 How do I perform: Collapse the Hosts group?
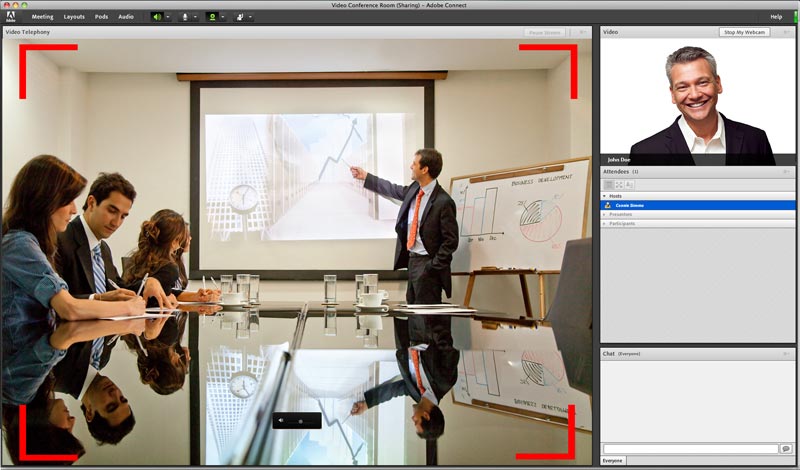[605, 196]
